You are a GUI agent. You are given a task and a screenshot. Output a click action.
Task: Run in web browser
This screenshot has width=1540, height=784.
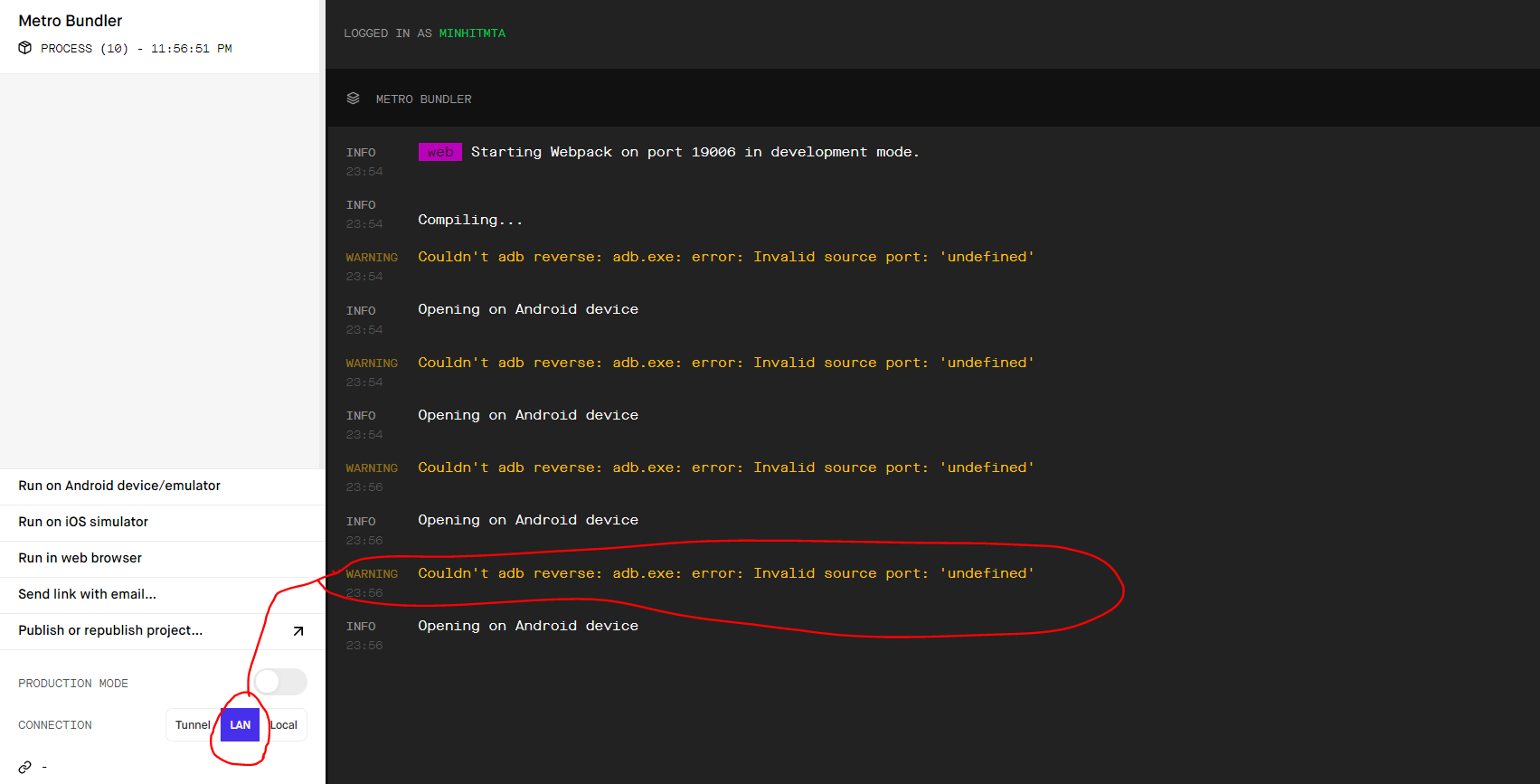click(x=80, y=558)
